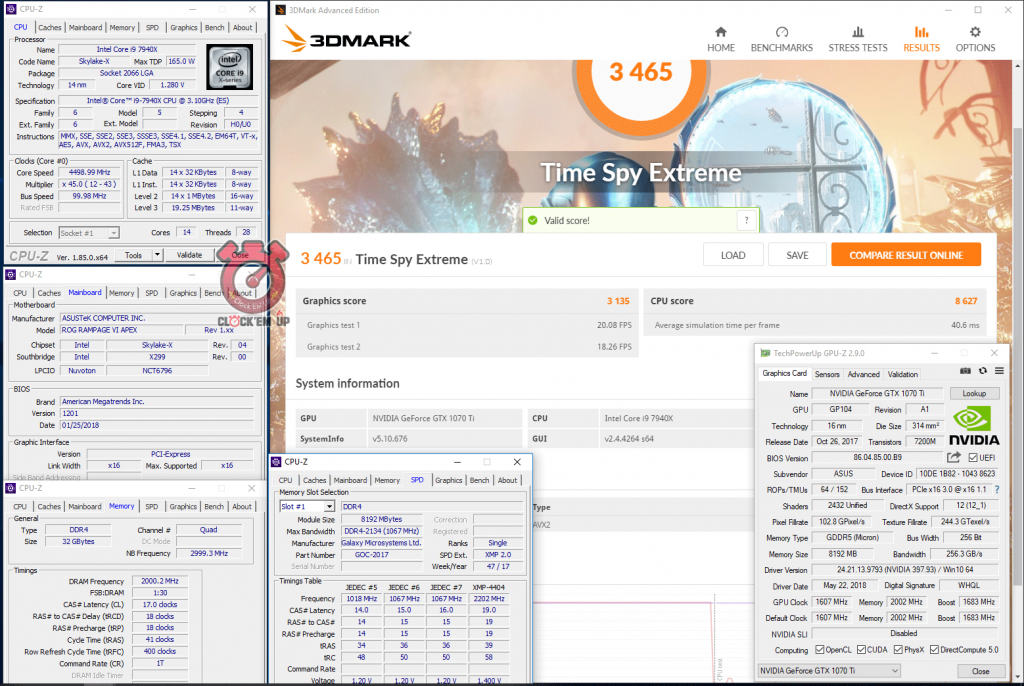
Task: Click the Lookup button in GPU-Z
Action: coord(973,394)
